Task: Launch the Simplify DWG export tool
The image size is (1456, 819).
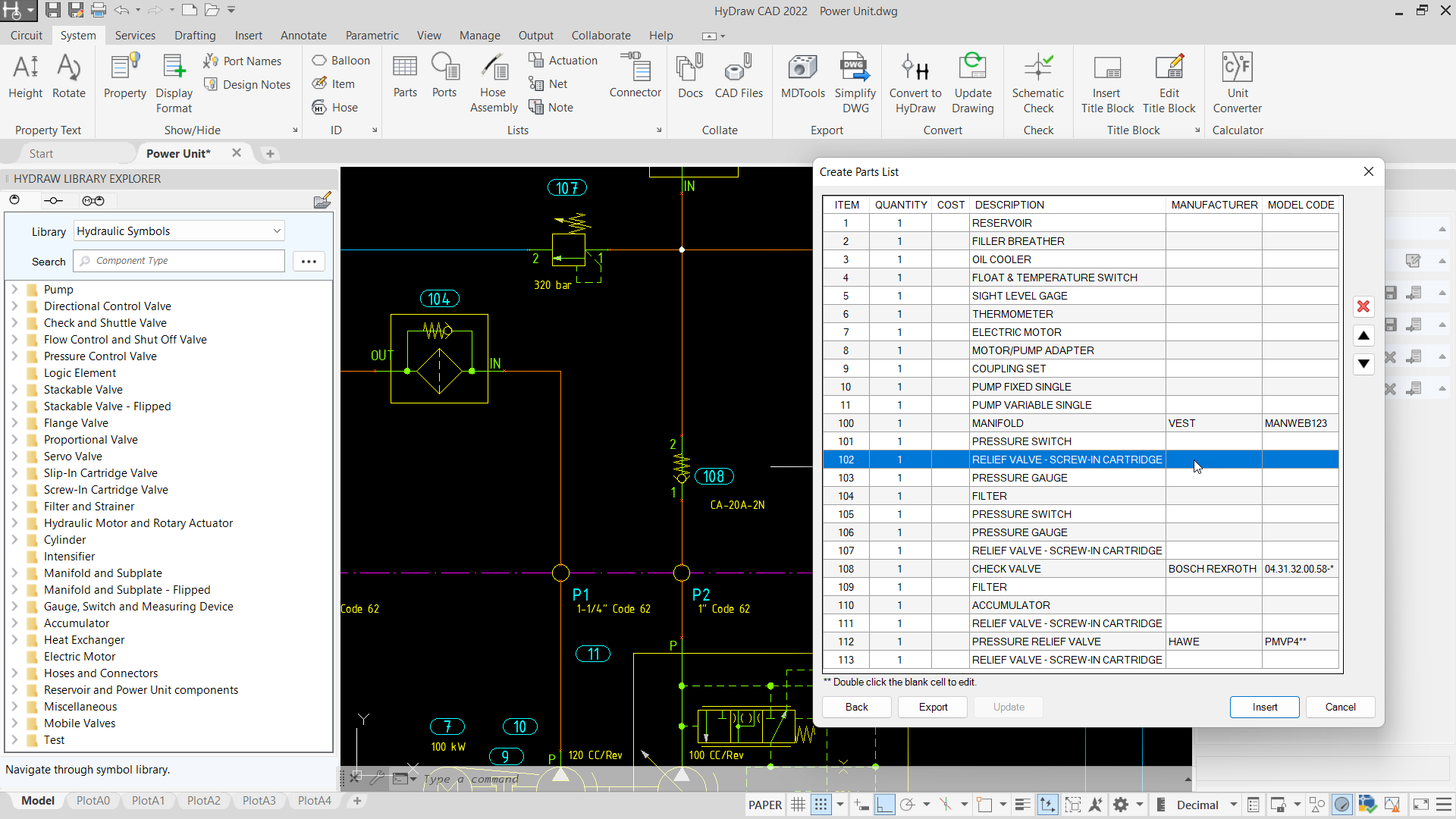Action: (855, 80)
